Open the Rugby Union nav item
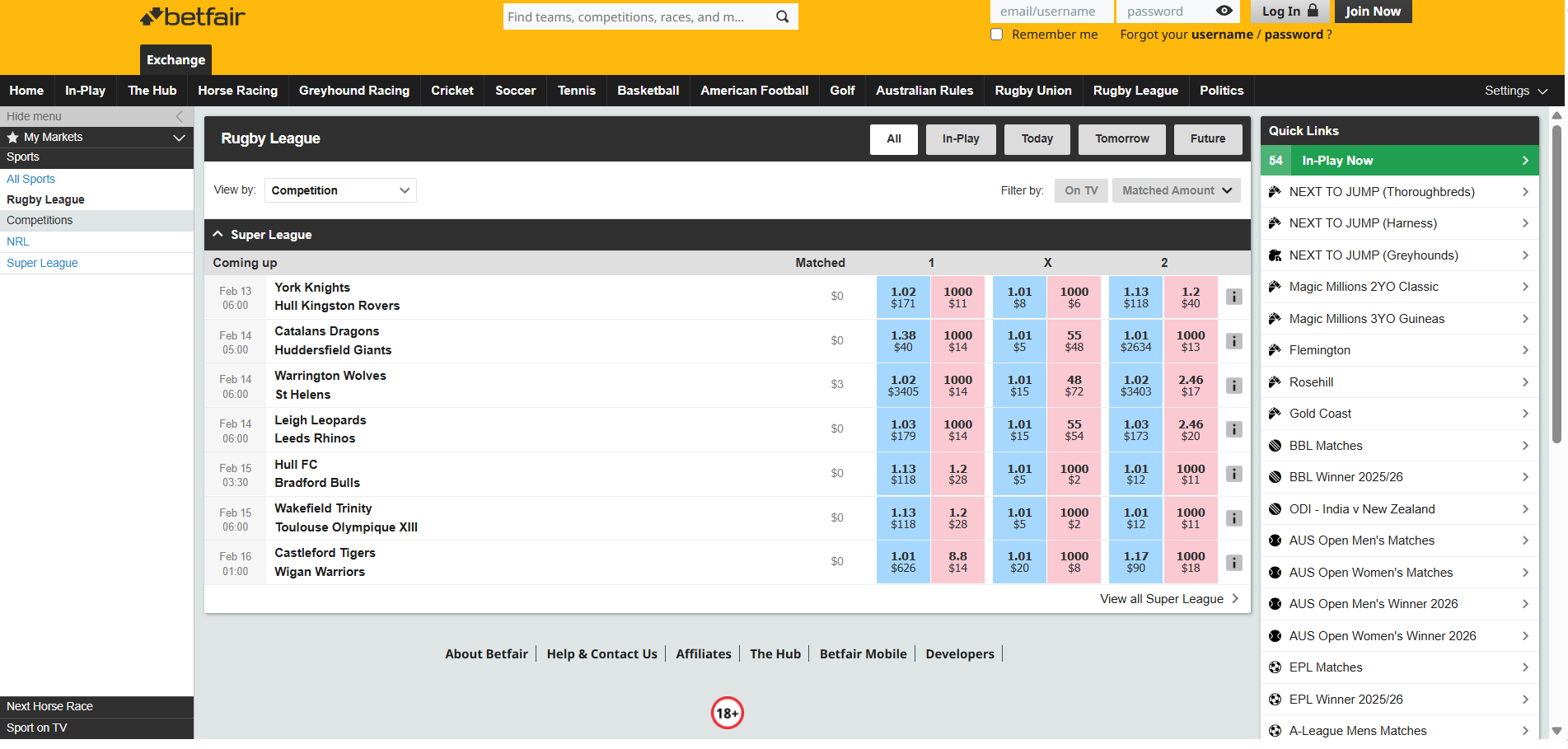This screenshot has width=1568, height=749. point(1033,91)
